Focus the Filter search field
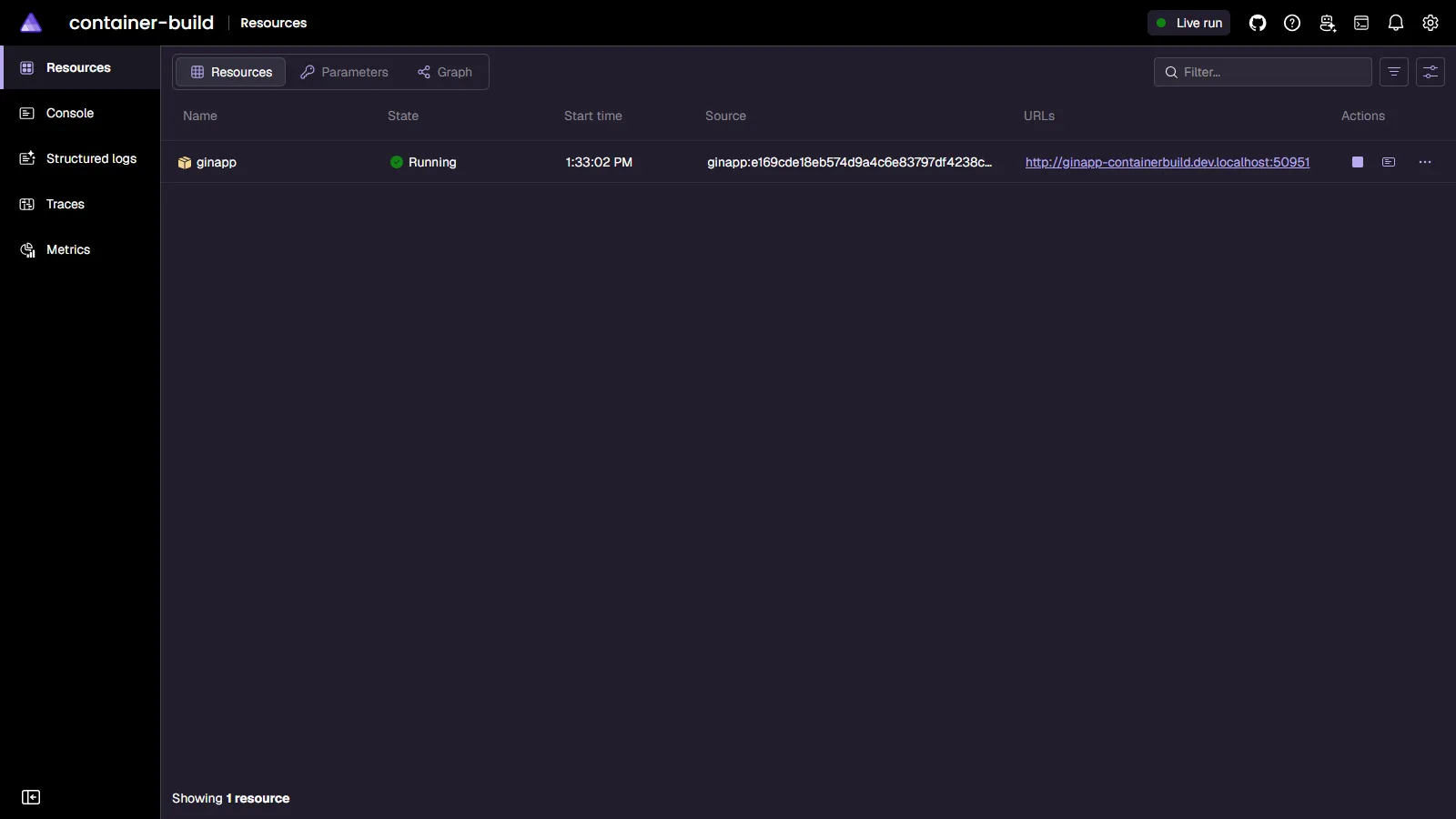The width and height of the screenshot is (1456, 819). click(1263, 72)
